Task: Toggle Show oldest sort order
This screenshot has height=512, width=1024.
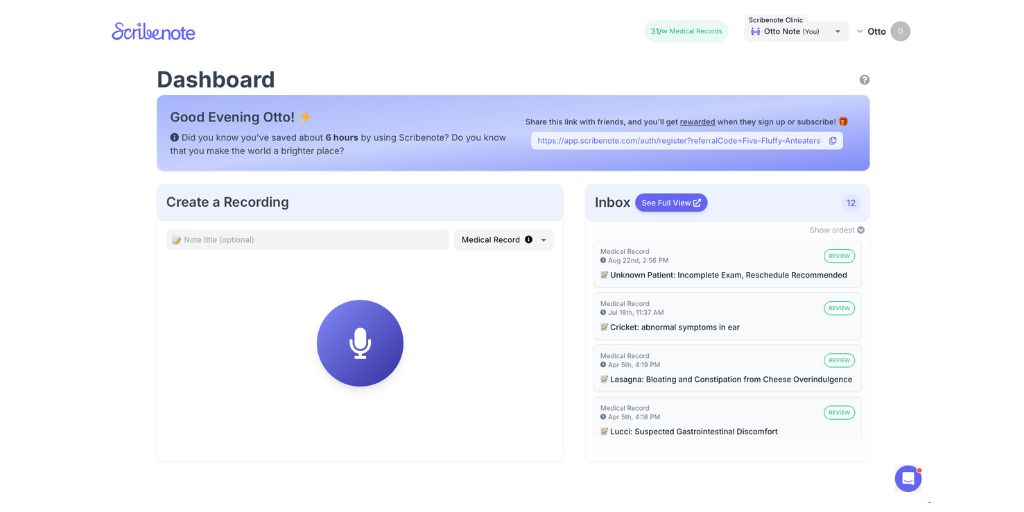Action: tap(837, 230)
